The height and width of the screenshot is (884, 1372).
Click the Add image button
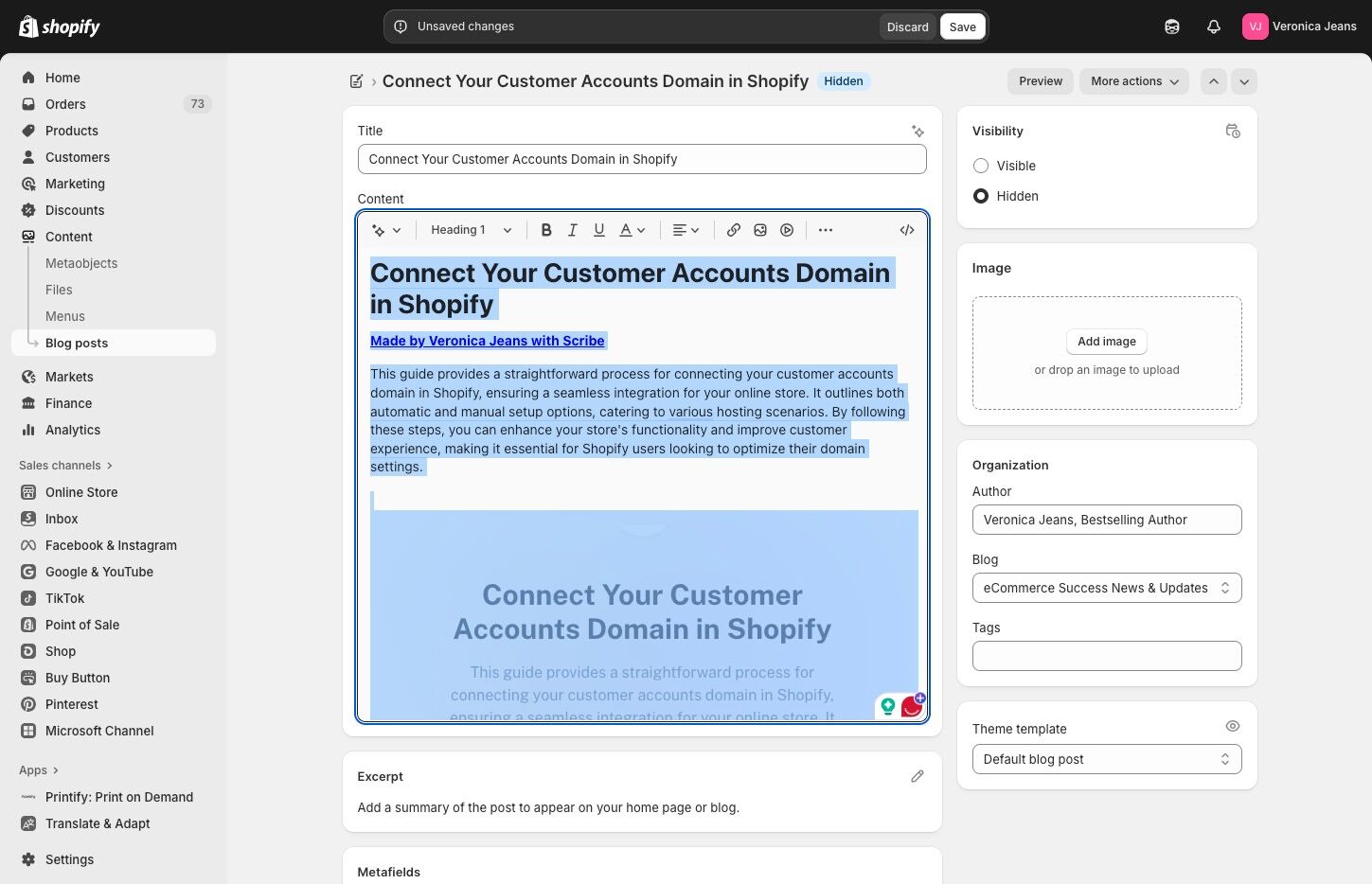point(1107,342)
